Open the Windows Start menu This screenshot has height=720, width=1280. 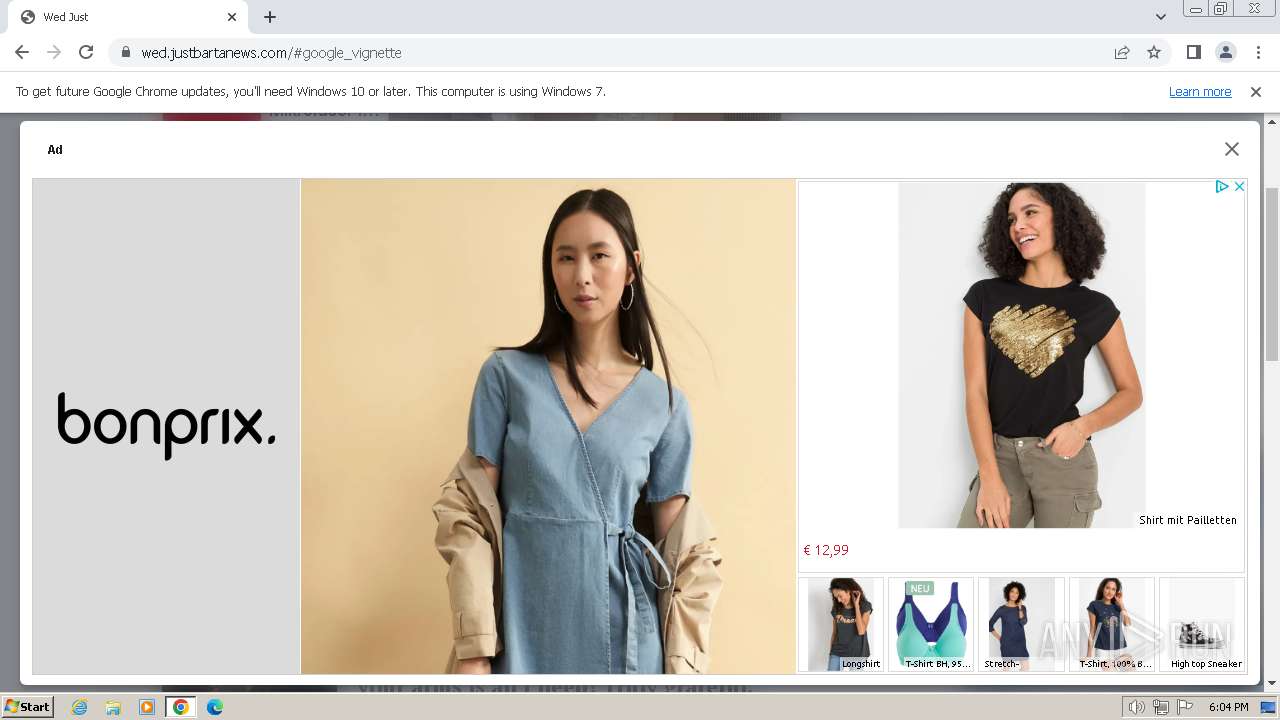point(27,707)
